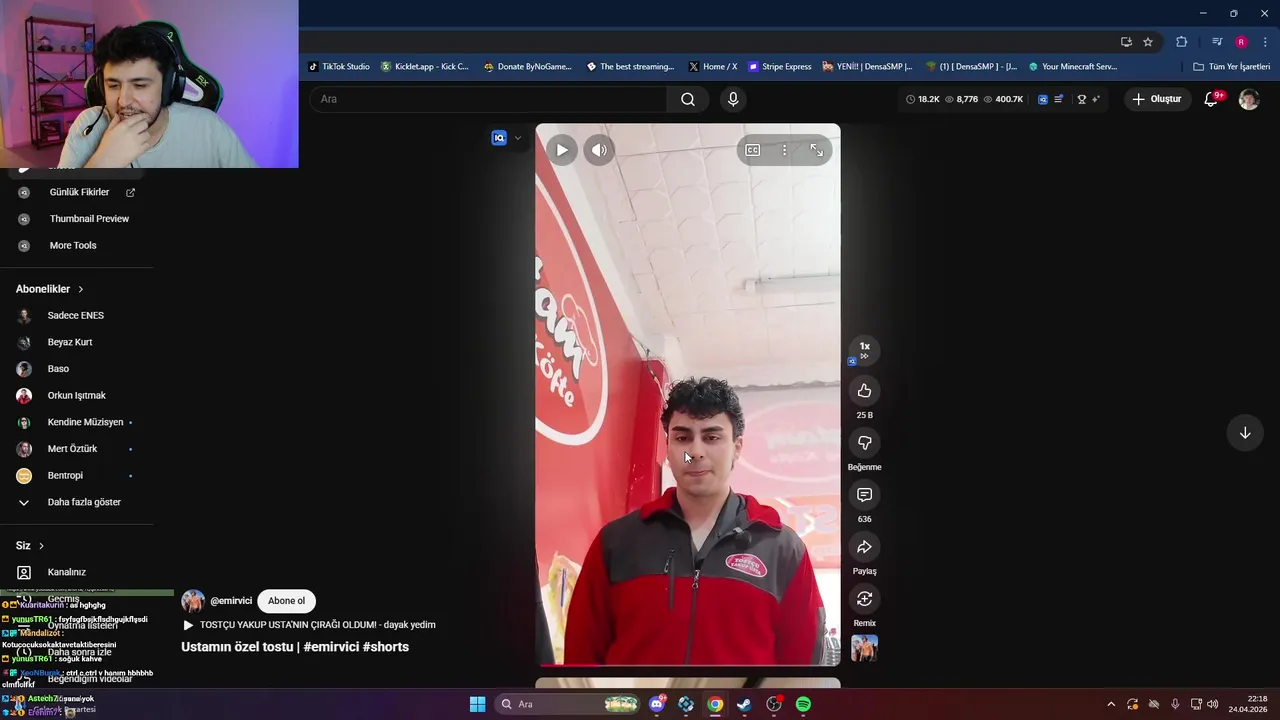
Task: Toggle closed captions on the Short
Action: (x=753, y=150)
